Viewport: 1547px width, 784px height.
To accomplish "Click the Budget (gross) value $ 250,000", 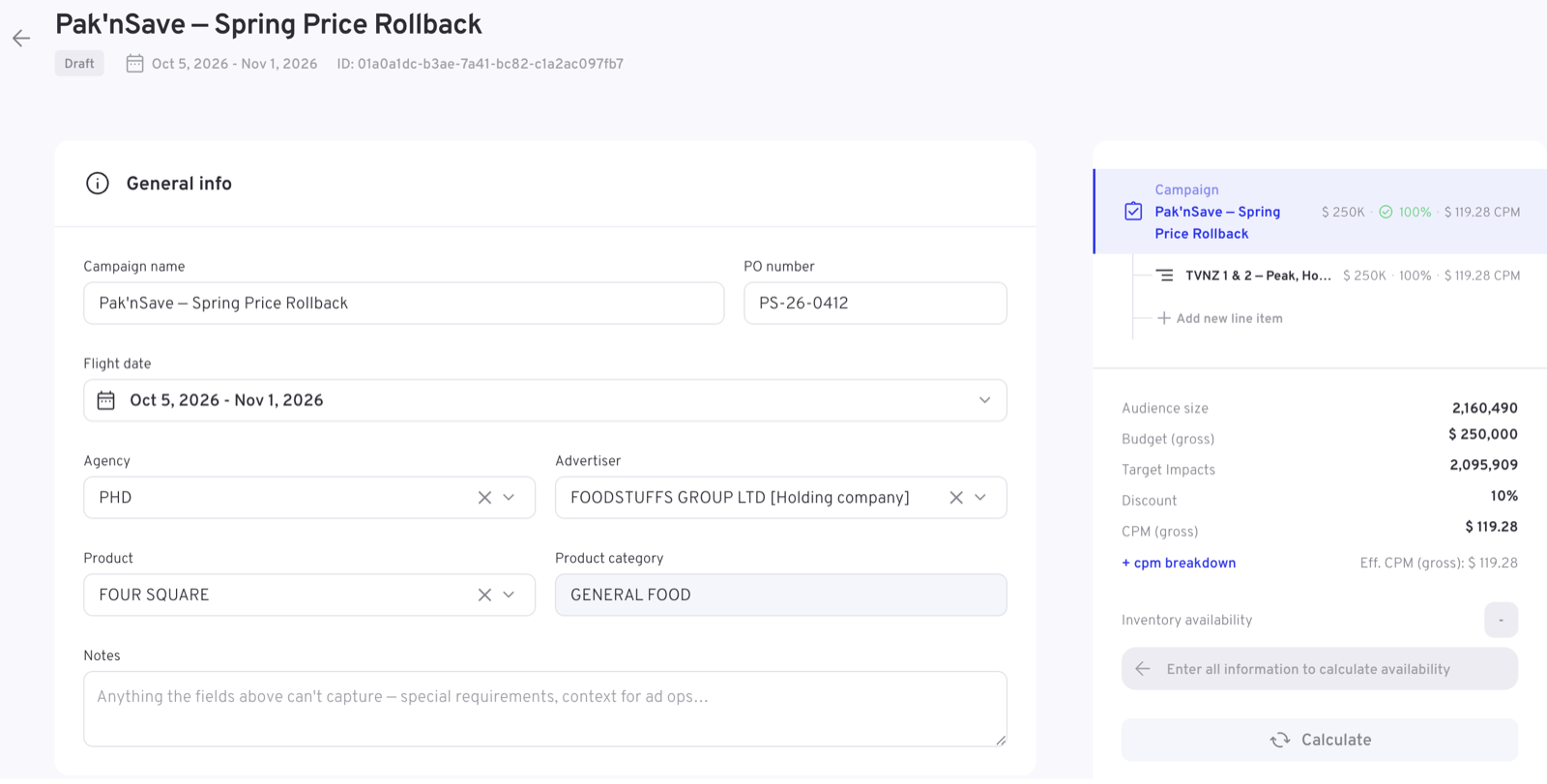I will coord(1482,435).
